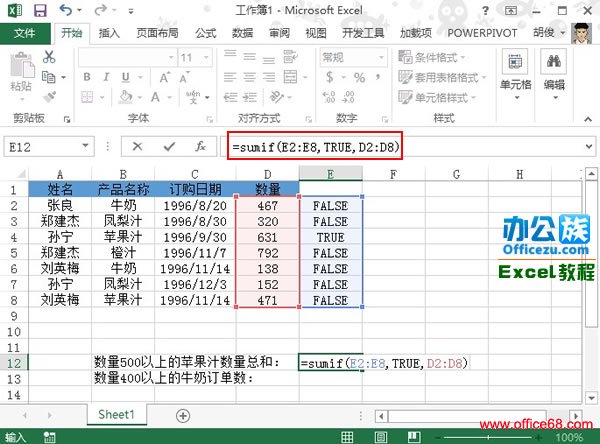Switch to the 公式 Formulas tab

point(206,33)
